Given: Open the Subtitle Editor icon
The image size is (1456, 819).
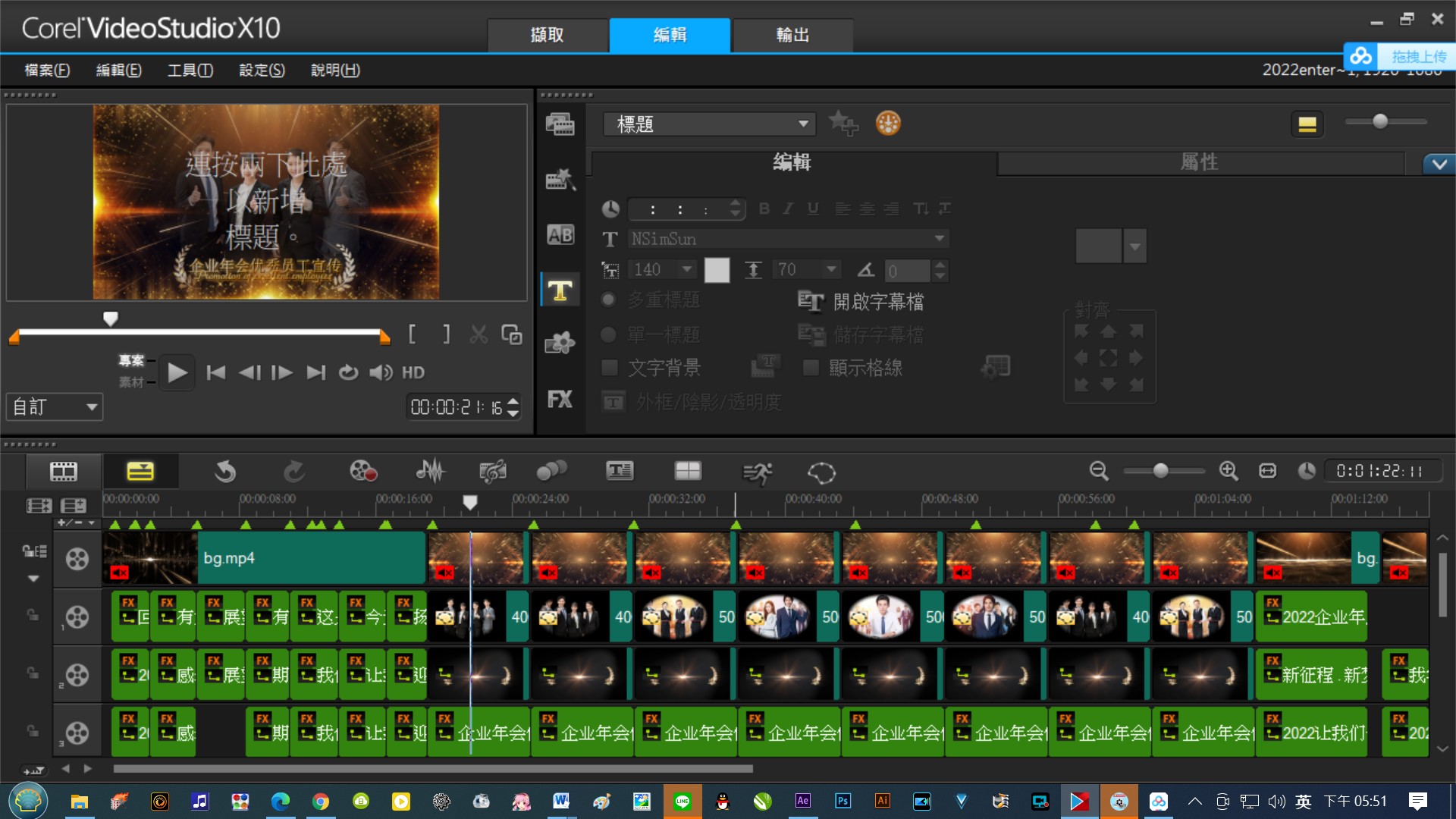Looking at the screenshot, I should click(x=620, y=472).
